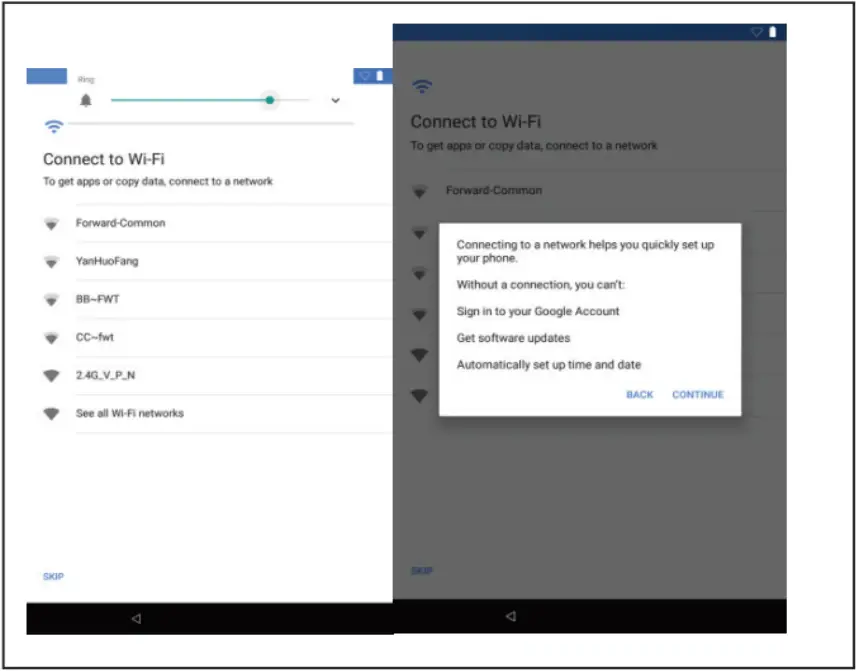Select the 2.4G_V_P_N Wi-Fi network

tap(217, 375)
